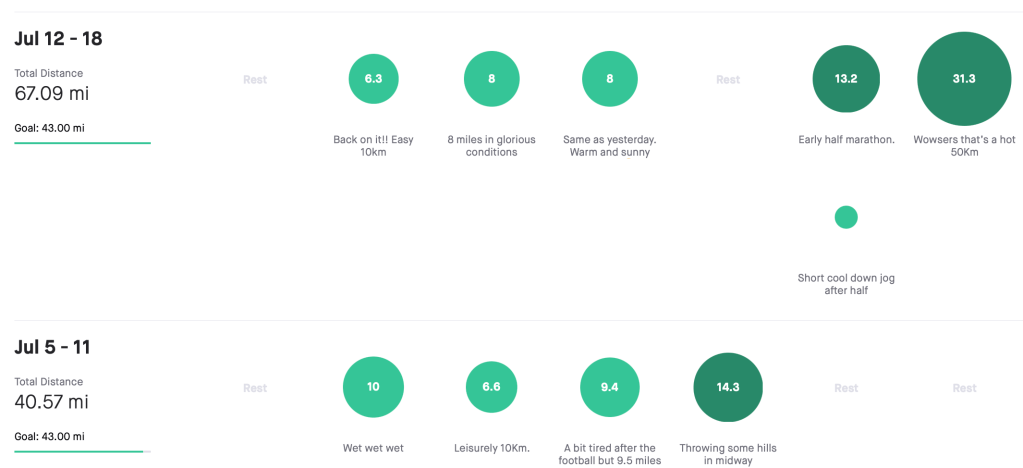This screenshot has width=1023, height=468.
Task: Select the 6.3 mile run bubble
Action: point(373,79)
